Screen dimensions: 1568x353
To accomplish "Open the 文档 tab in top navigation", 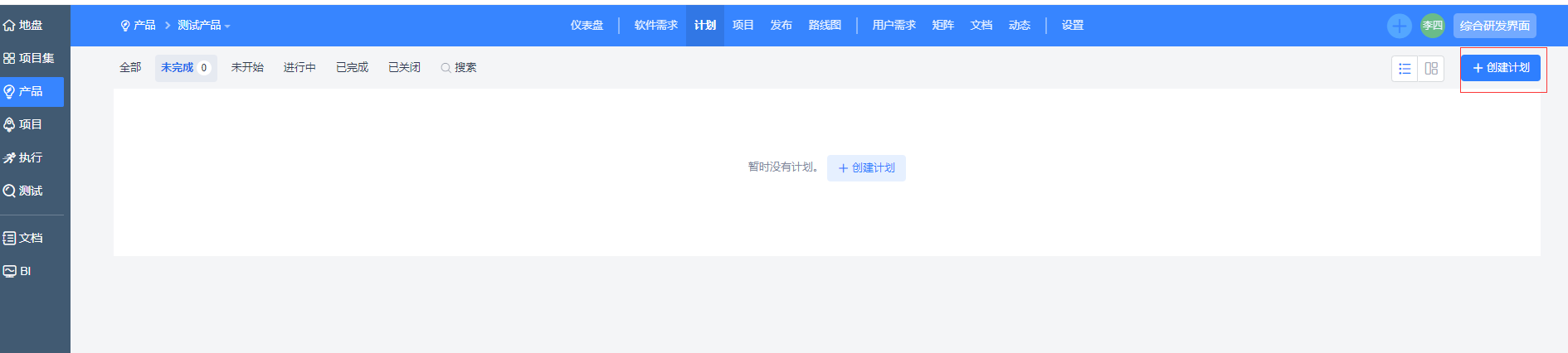I will click(981, 26).
